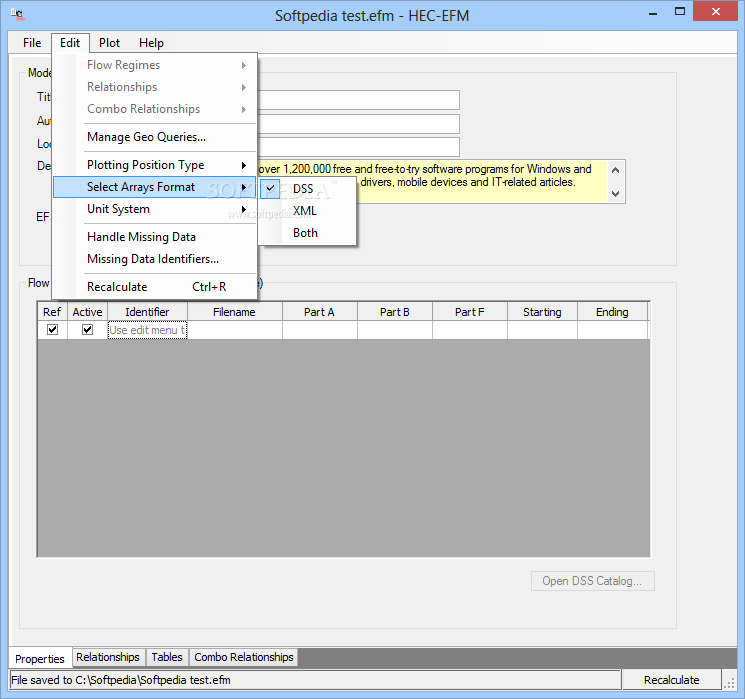Screen dimensions: 745x699
Task: Toggle the Active checkbox in the first row
Action: (x=87, y=330)
